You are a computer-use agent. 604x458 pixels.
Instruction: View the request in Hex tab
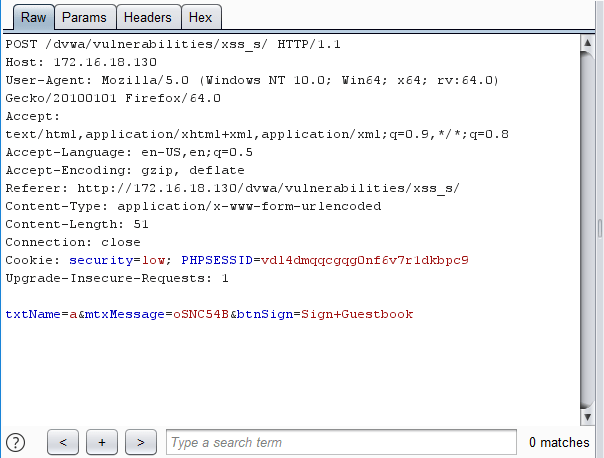(x=200, y=18)
